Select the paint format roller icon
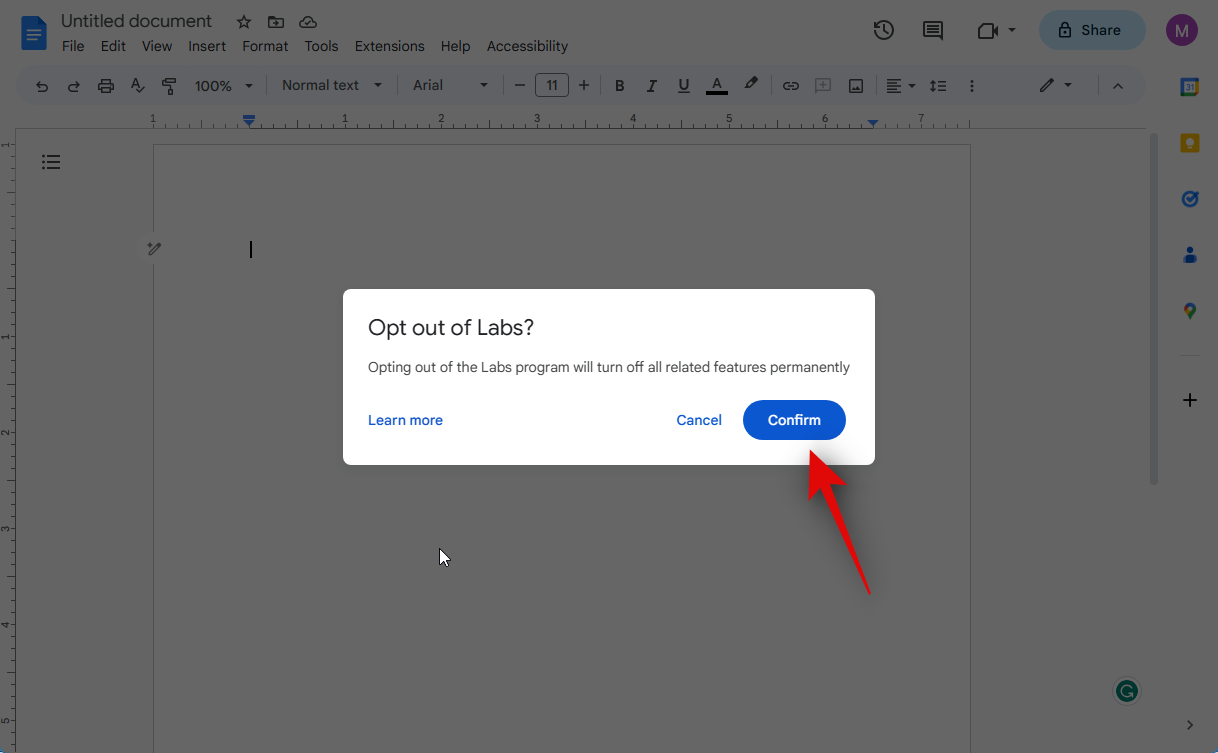Viewport: 1218px width, 753px height. [x=169, y=86]
